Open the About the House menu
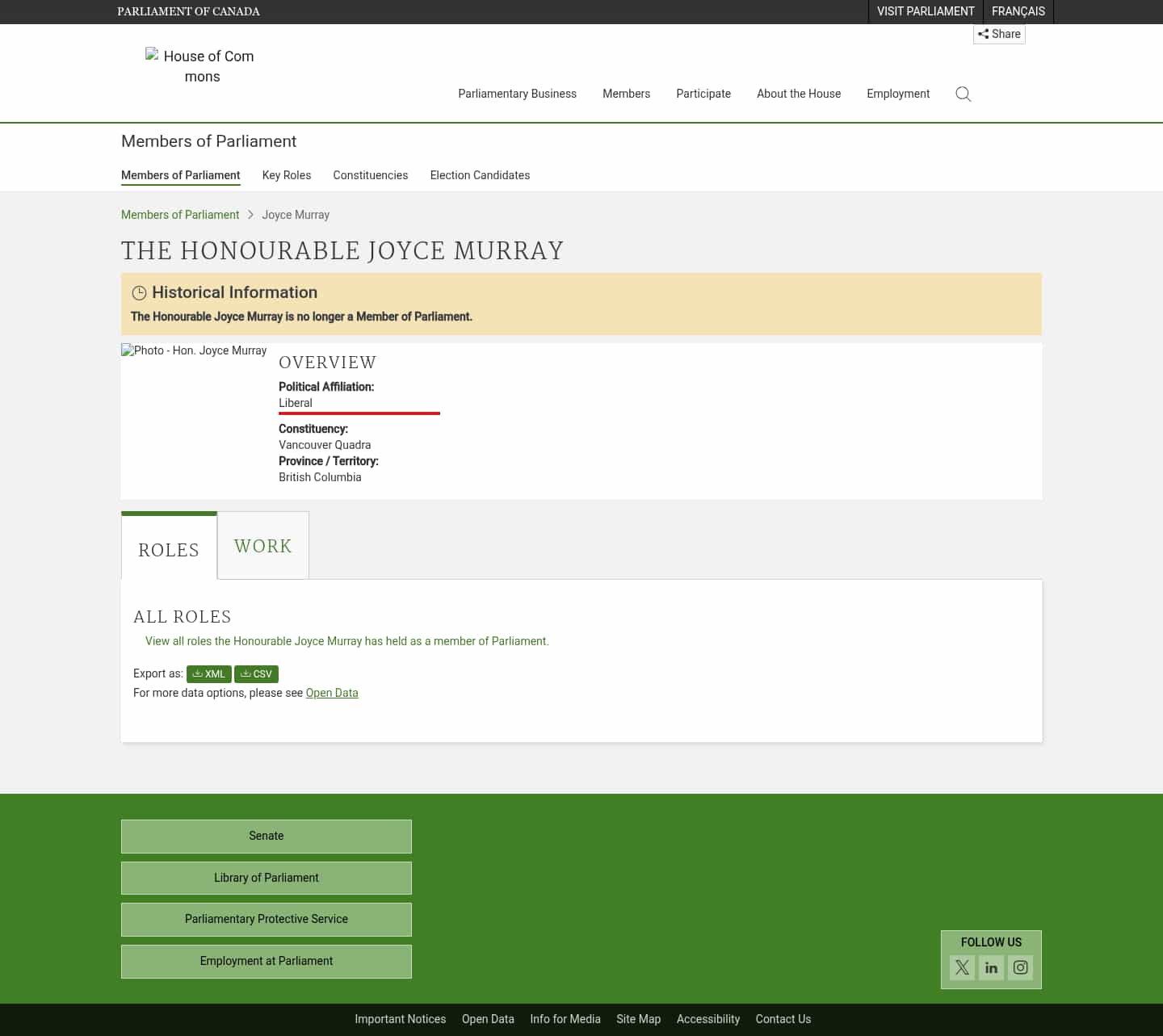The width and height of the screenshot is (1163, 1036). coord(798,94)
